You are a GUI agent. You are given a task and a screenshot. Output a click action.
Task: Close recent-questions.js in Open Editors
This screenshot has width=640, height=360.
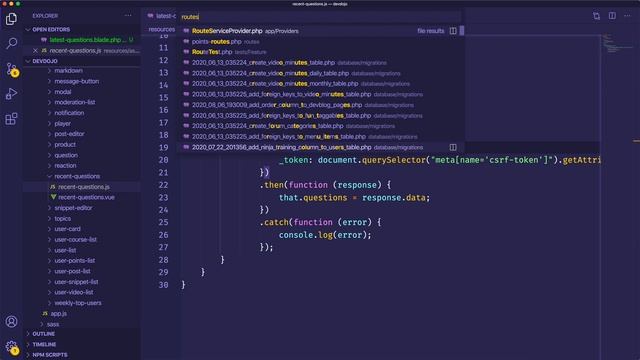(x=35, y=51)
